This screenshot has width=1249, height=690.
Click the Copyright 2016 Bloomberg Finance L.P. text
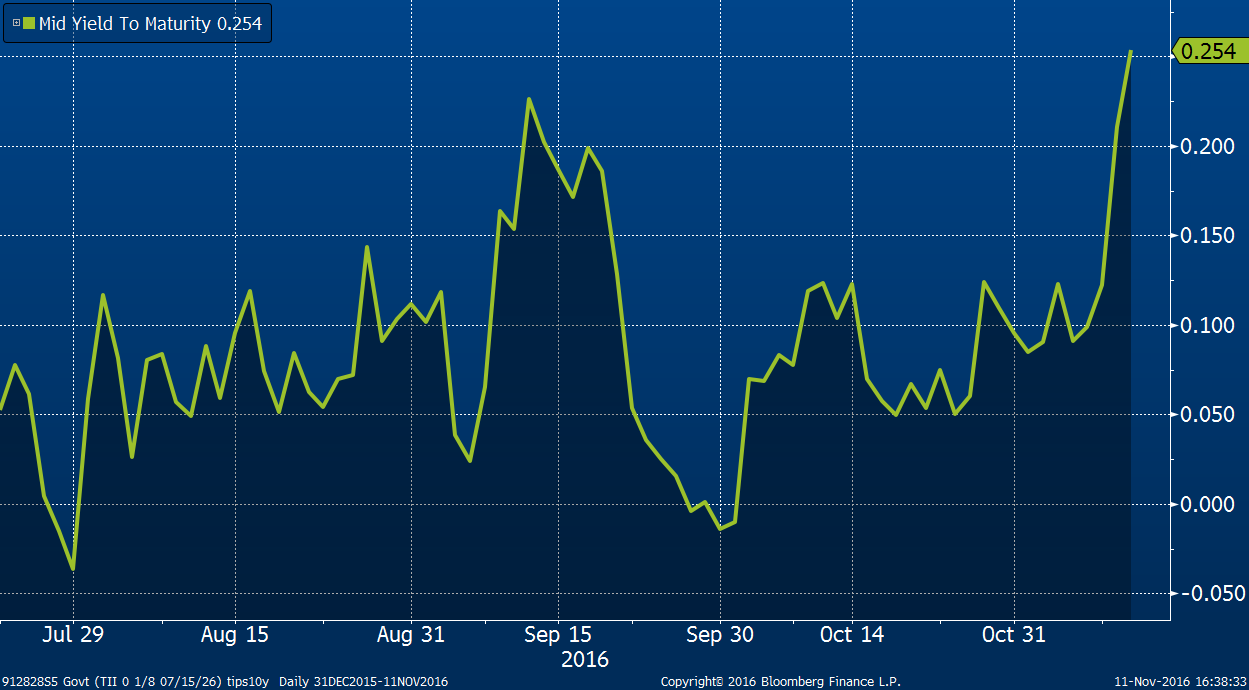click(x=781, y=682)
